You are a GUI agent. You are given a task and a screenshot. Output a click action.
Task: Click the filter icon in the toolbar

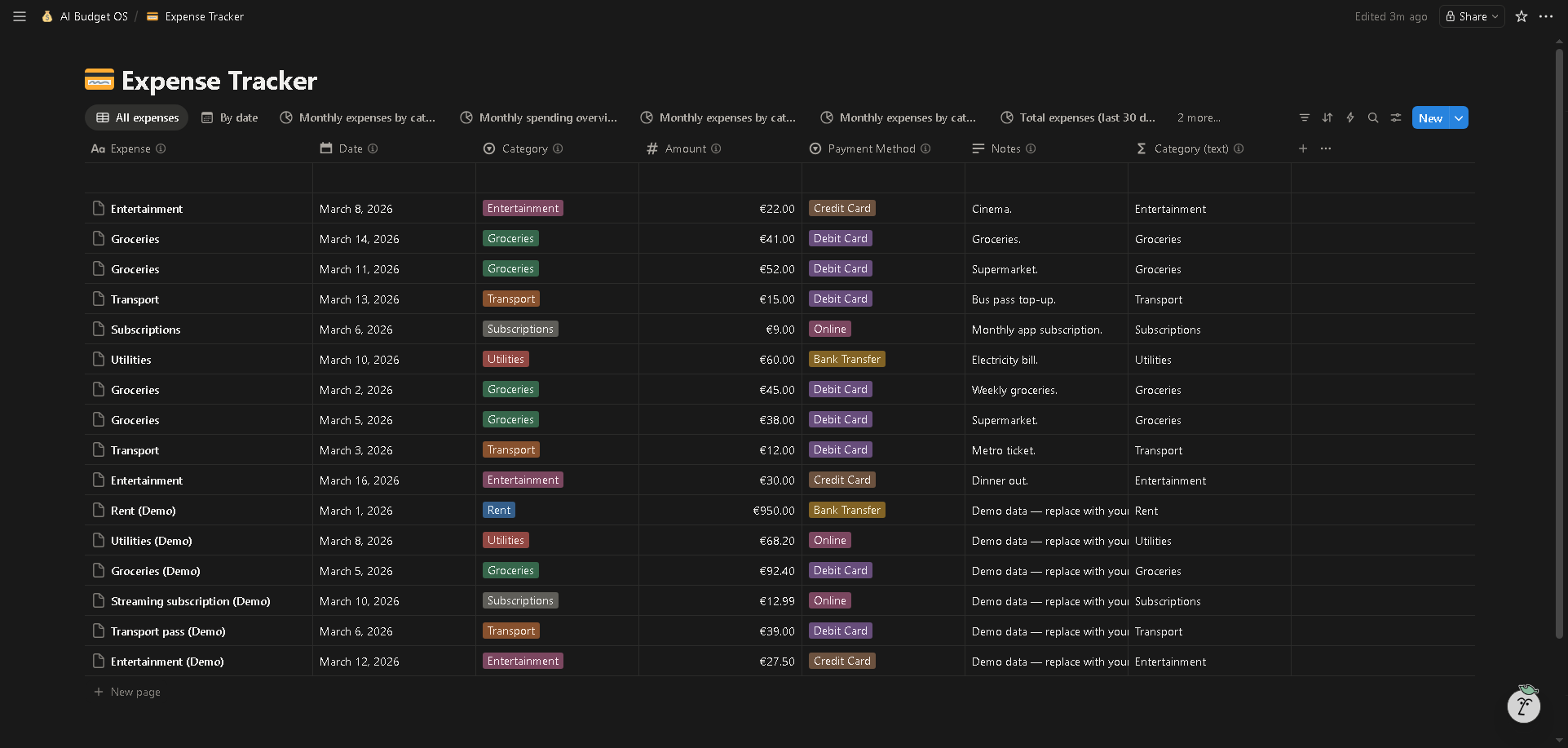(x=1305, y=117)
